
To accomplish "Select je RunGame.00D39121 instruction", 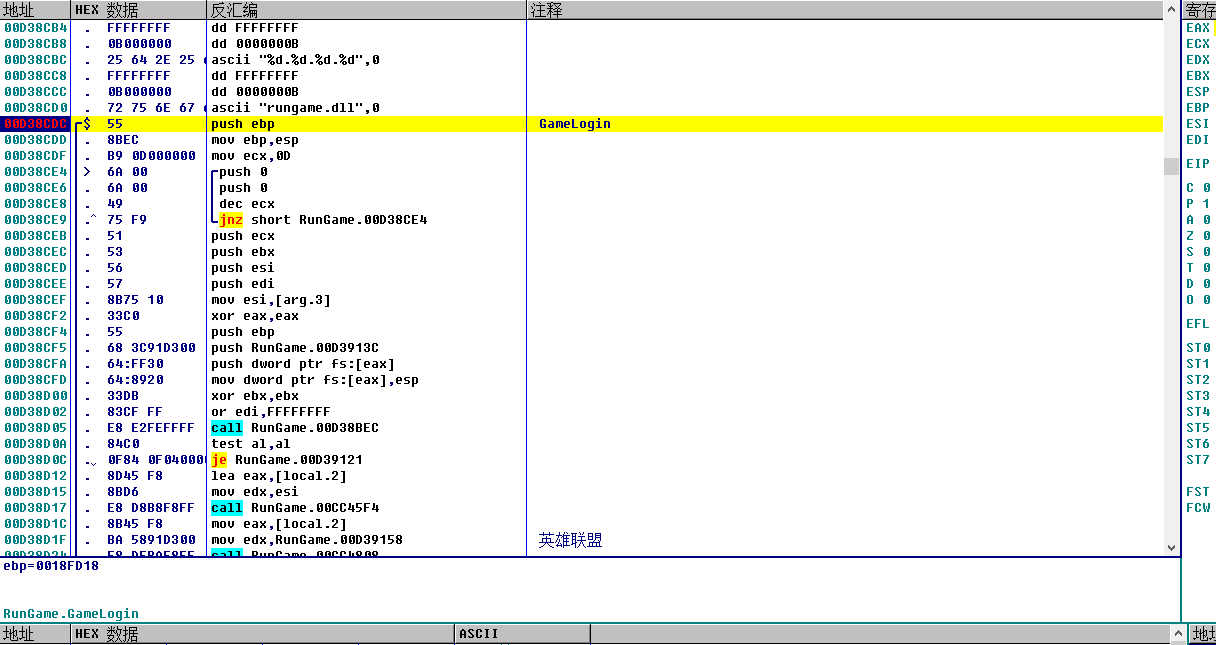I will 287,460.
